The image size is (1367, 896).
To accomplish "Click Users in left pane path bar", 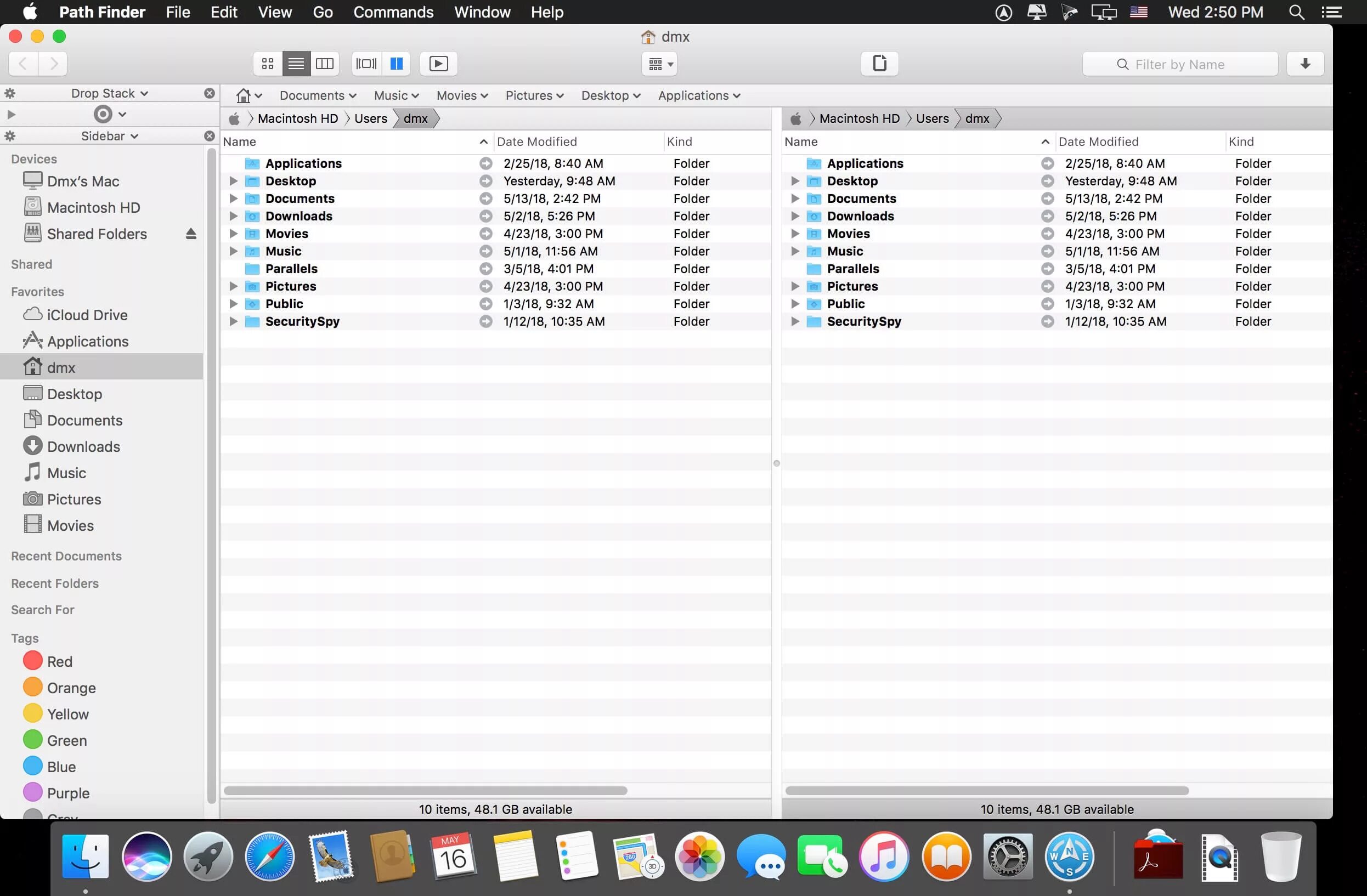I will click(370, 119).
